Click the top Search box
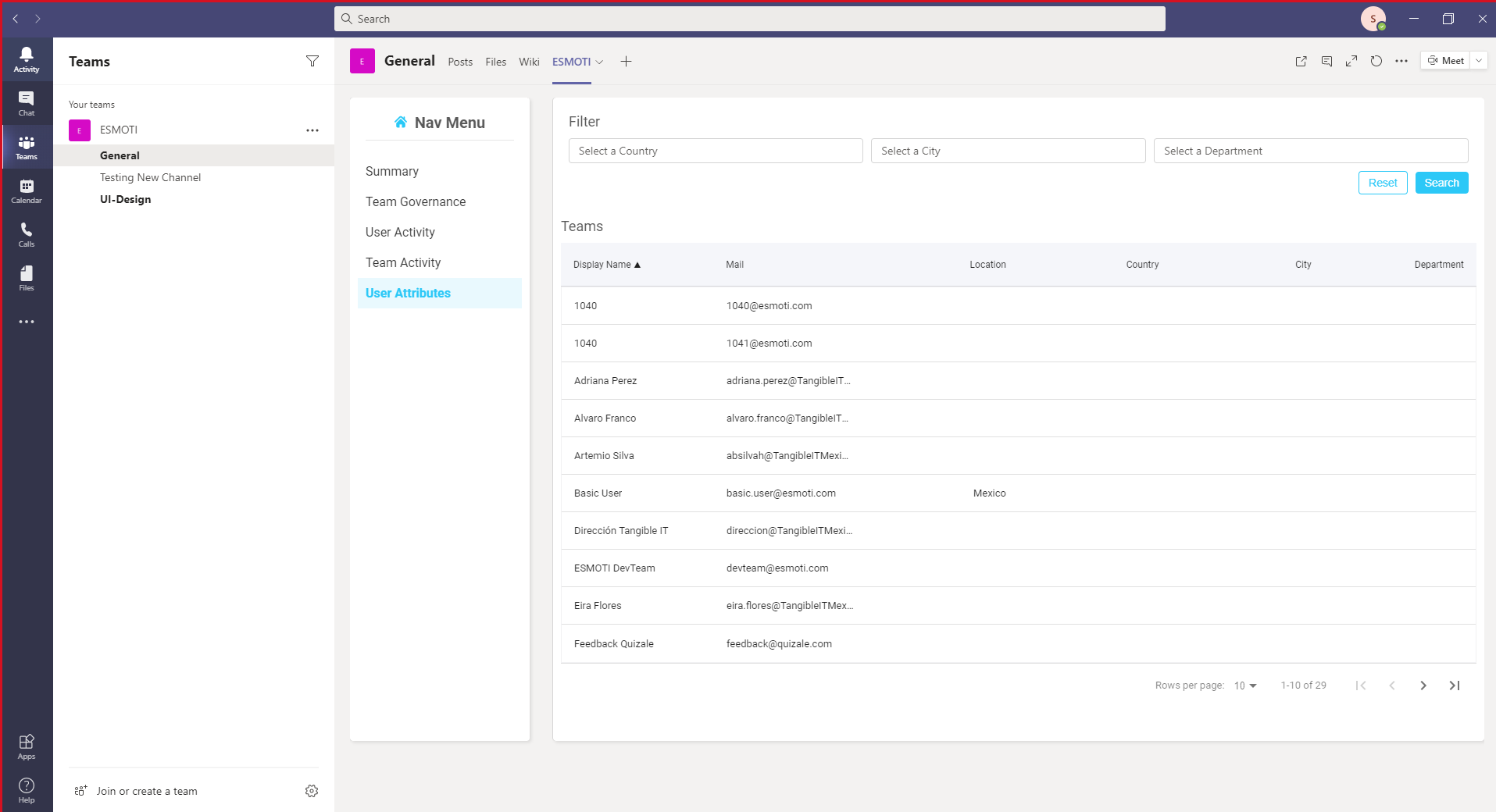 click(750, 19)
